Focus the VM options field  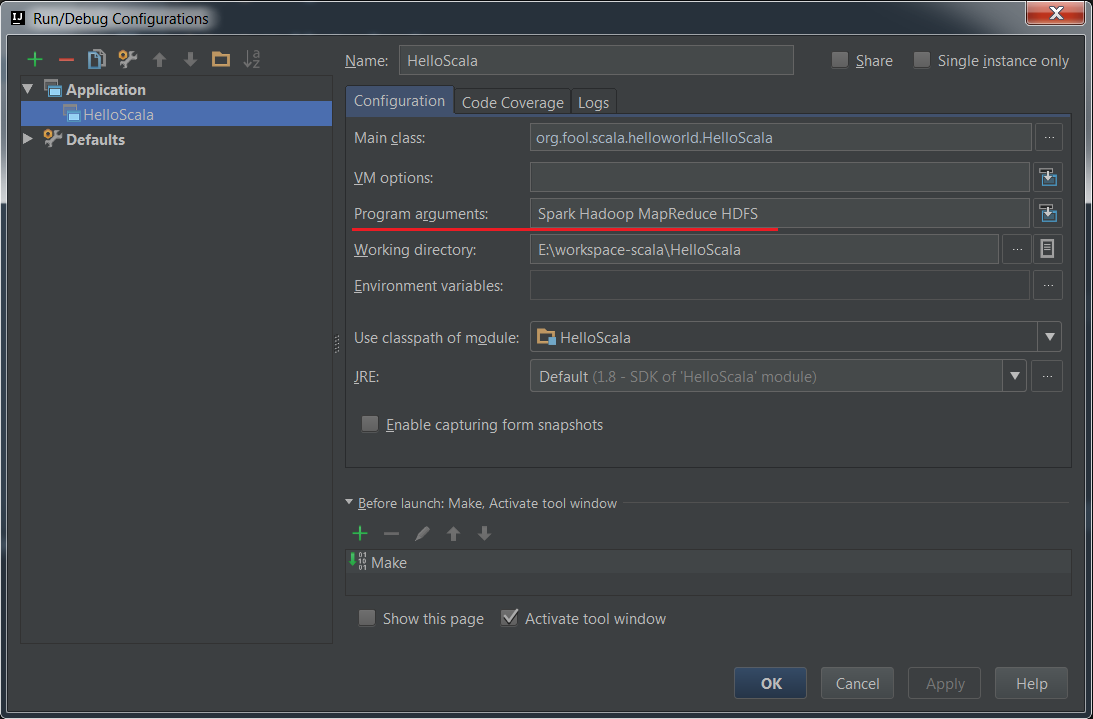pos(780,177)
